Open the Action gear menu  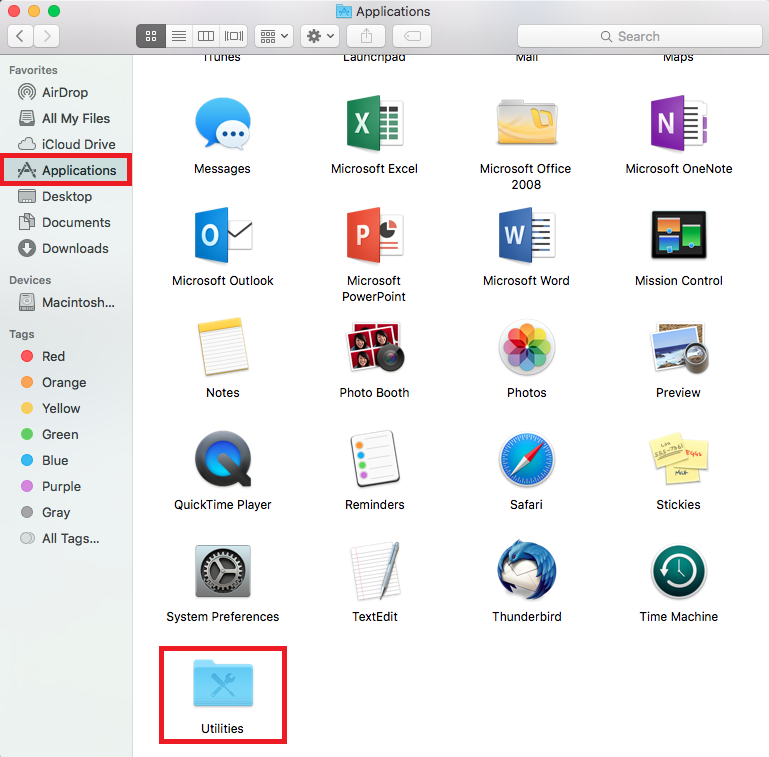click(x=320, y=36)
